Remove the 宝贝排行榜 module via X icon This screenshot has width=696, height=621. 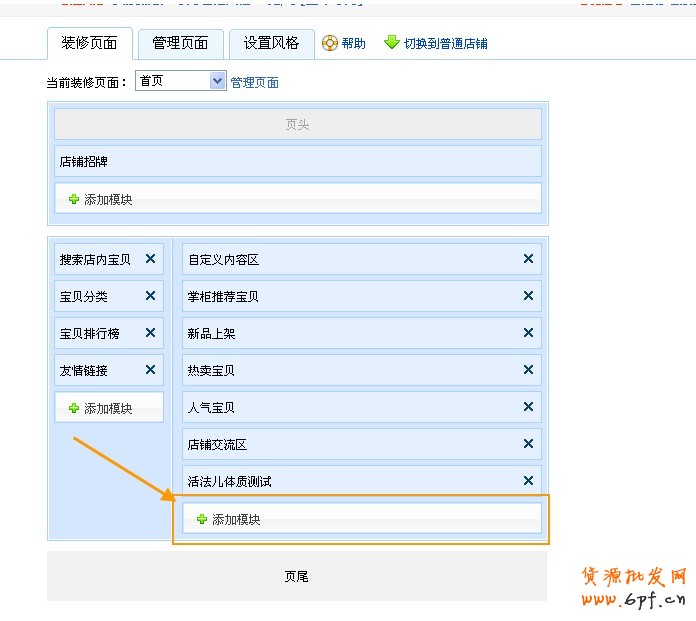pyautogui.click(x=150, y=333)
